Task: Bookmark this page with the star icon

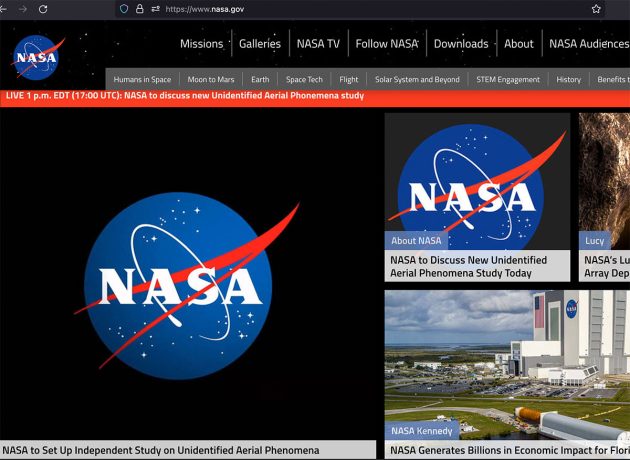Action: pyautogui.click(x=596, y=9)
